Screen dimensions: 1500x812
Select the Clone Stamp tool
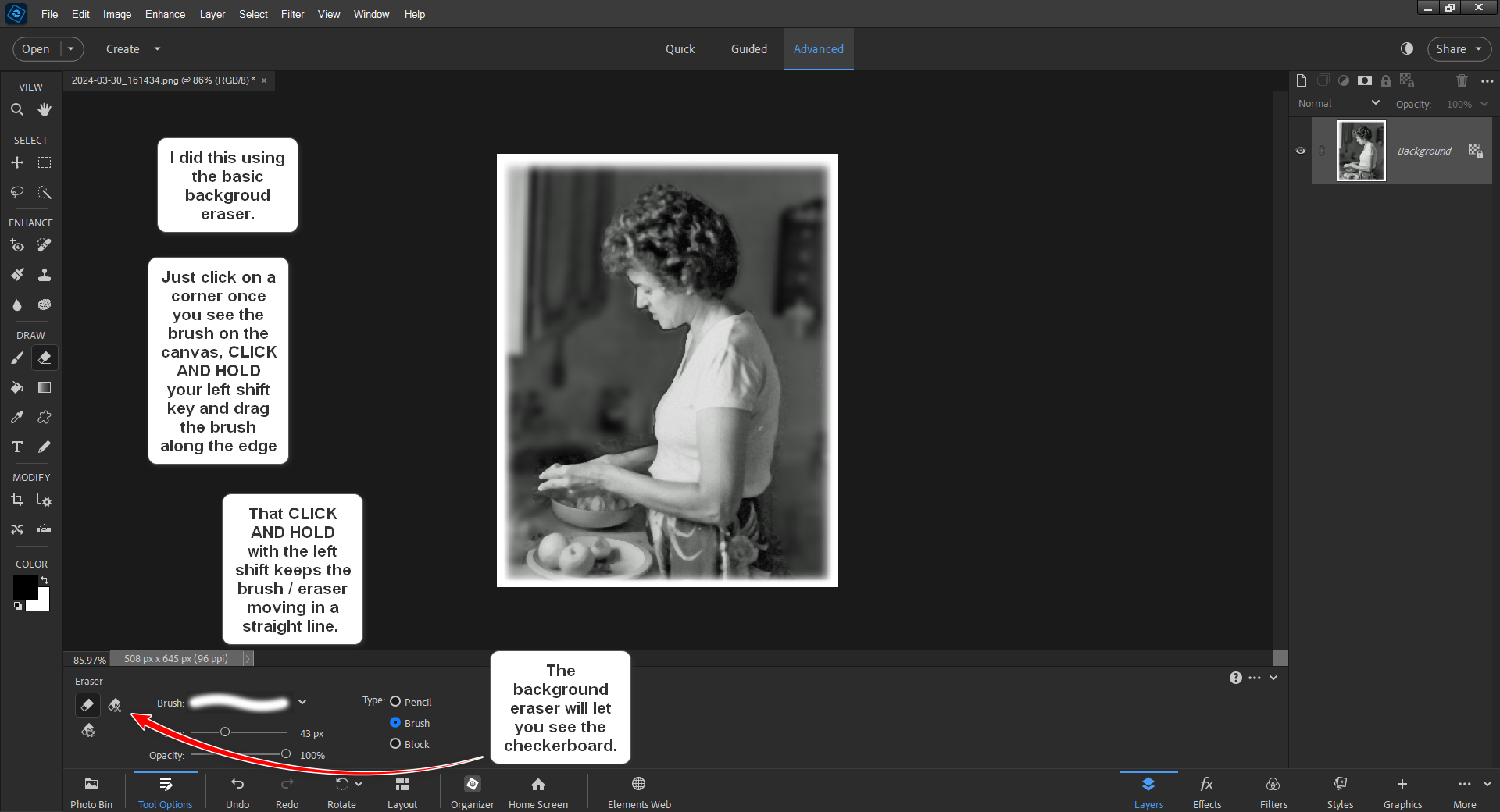click(45, 274)
